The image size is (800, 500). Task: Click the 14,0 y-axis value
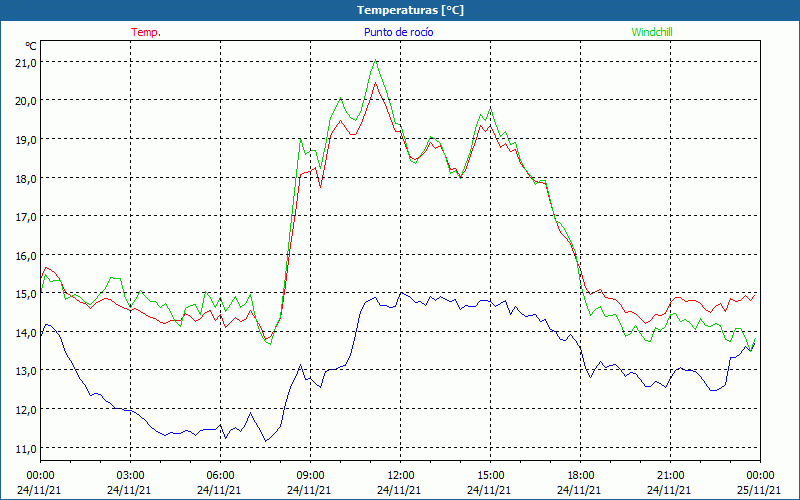tap(27, 333)
